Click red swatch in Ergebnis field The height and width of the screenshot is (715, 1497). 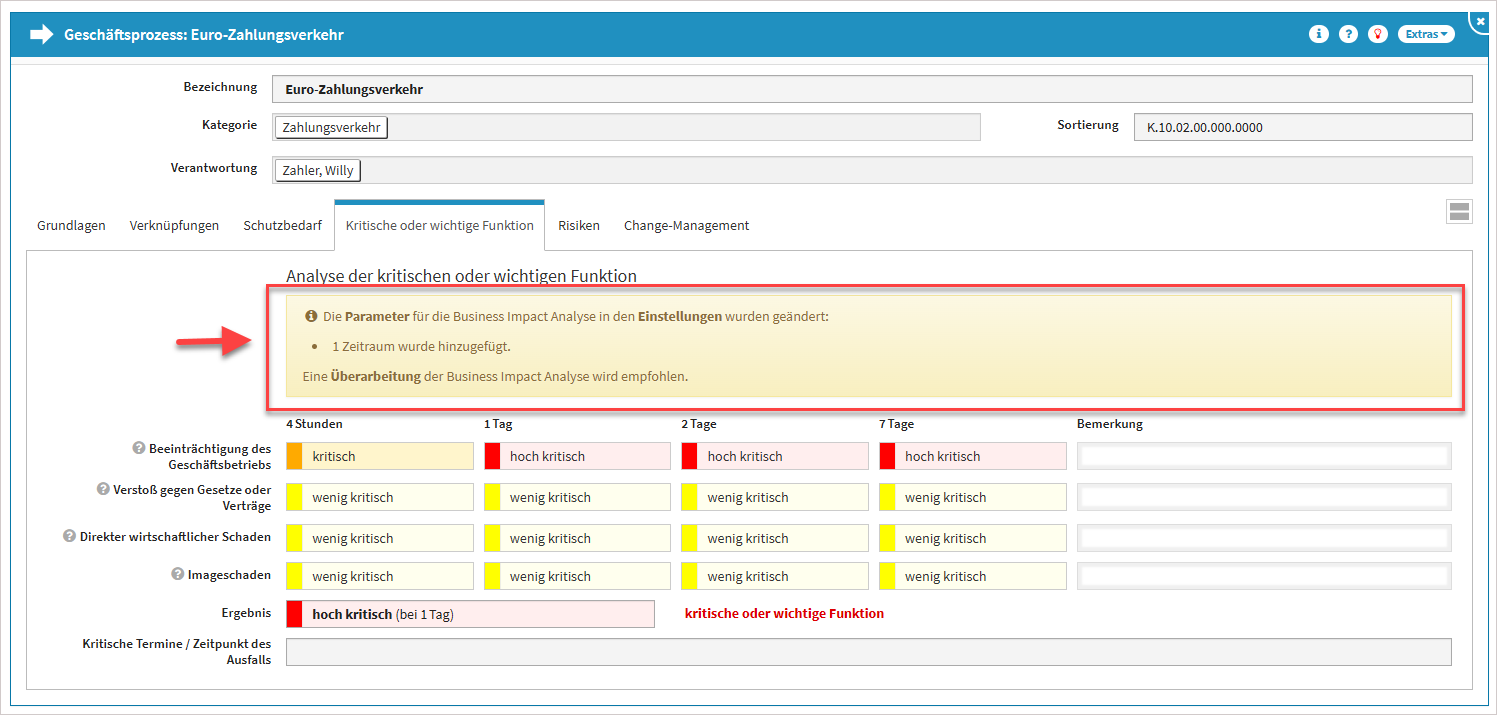click(295, 614)
